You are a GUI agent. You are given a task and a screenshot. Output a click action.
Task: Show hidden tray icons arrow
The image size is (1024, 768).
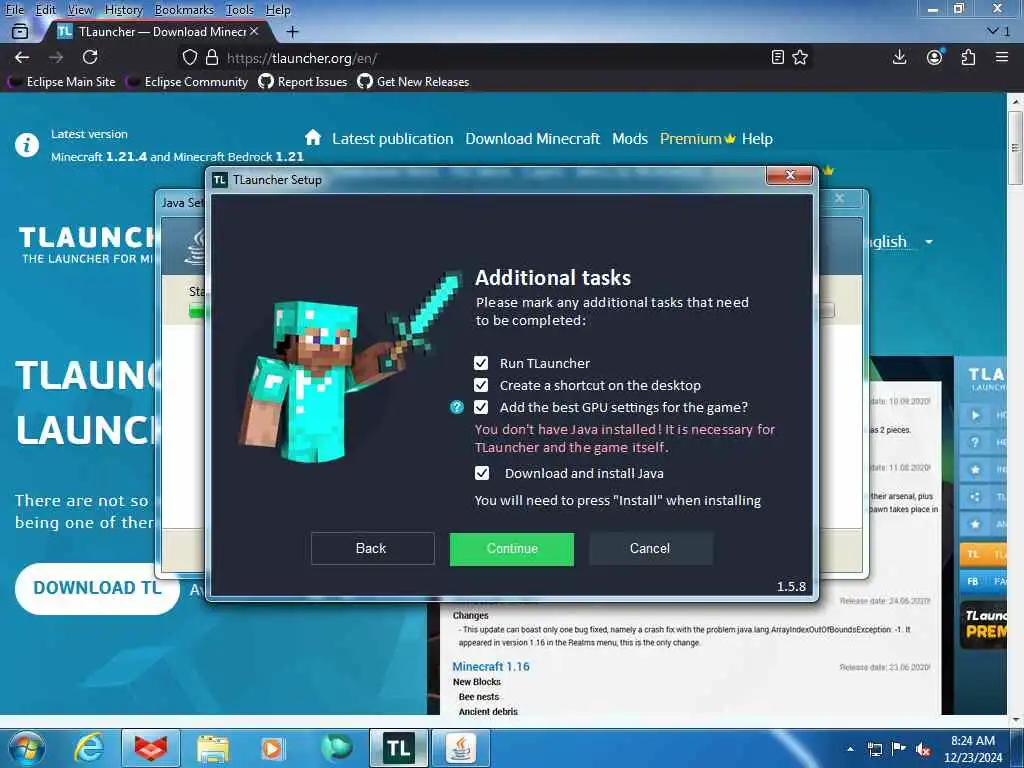[850, 749]
